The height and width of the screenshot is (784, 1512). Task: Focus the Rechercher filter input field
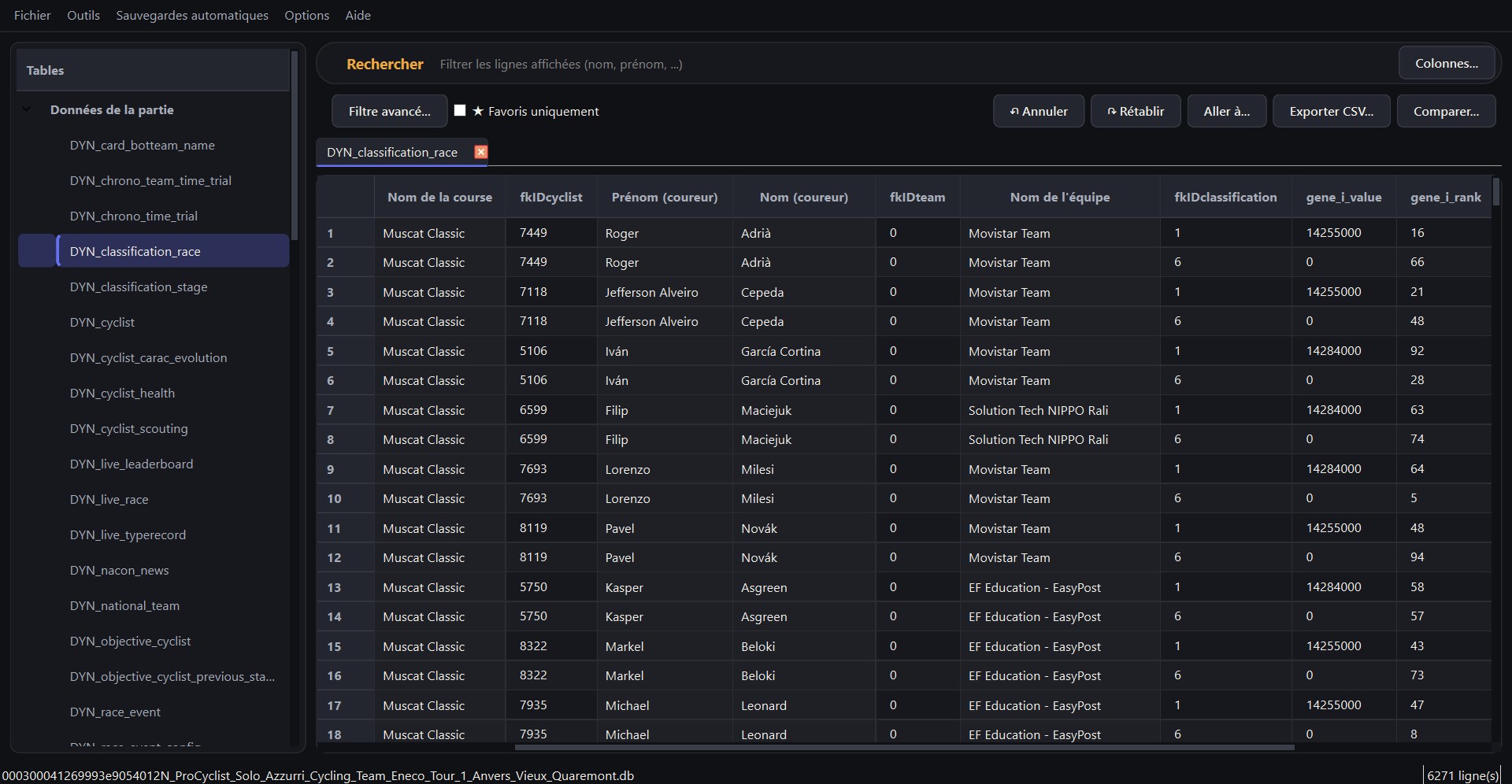point(913,64)
